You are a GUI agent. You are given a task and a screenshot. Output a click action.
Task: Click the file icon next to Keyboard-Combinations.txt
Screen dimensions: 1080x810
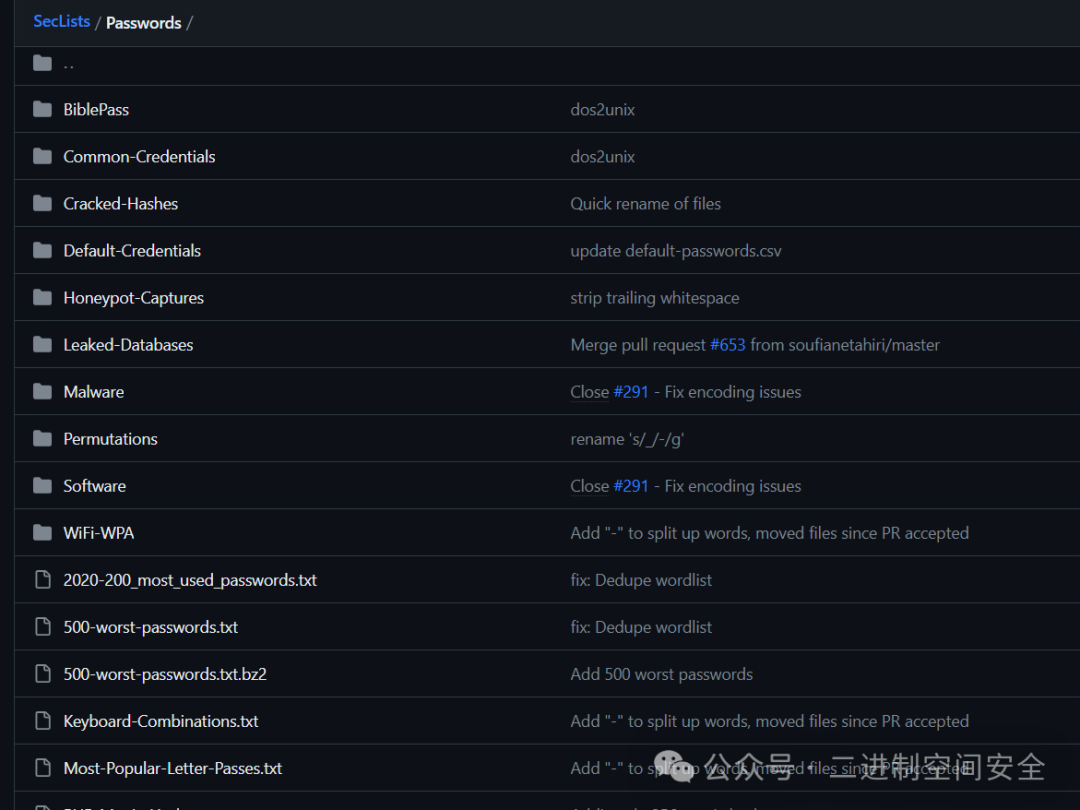point(42,721)
